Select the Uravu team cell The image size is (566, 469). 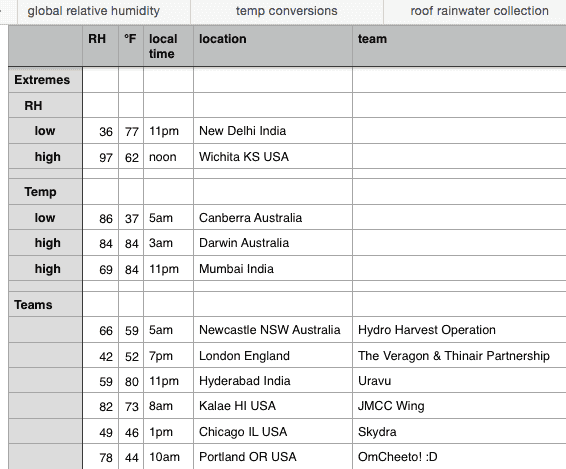point(459,381)
